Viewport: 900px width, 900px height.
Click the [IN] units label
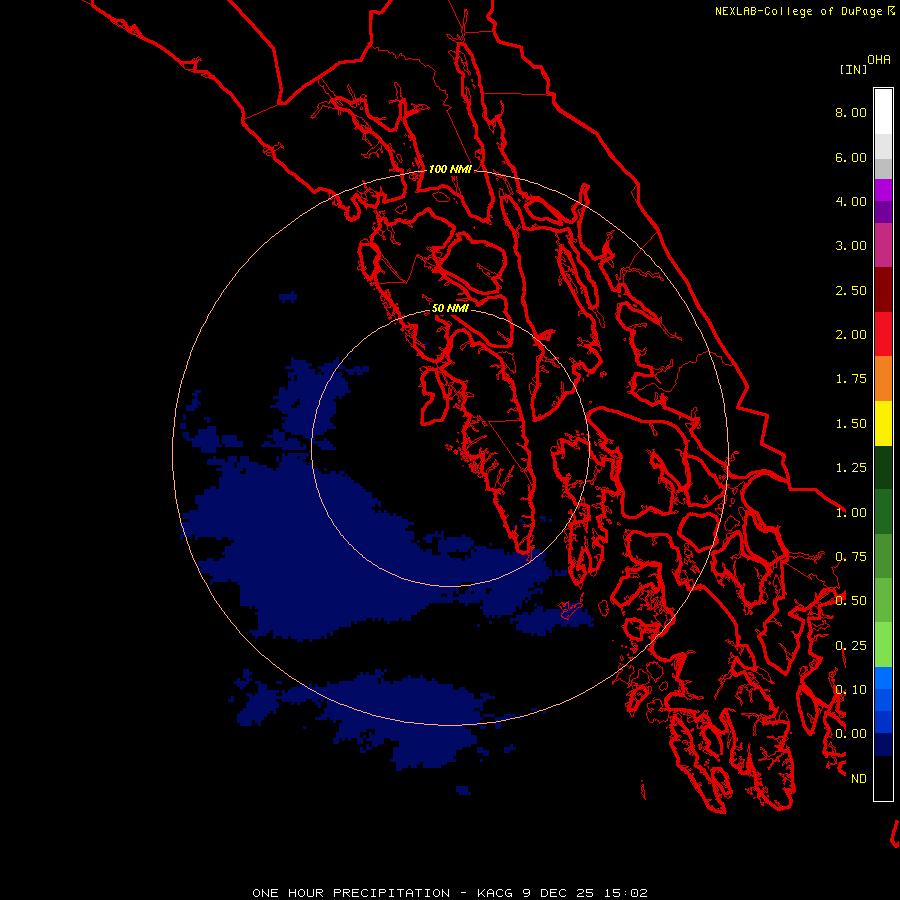click(853, 69)
